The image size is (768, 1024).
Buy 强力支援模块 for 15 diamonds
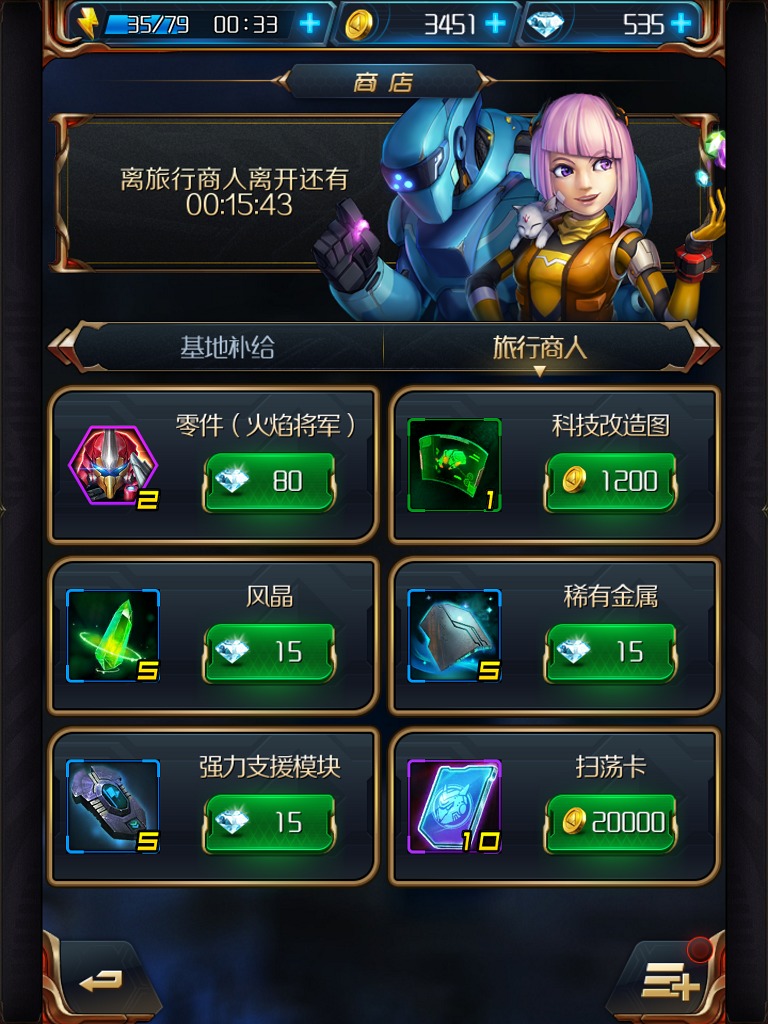(270, 824)
